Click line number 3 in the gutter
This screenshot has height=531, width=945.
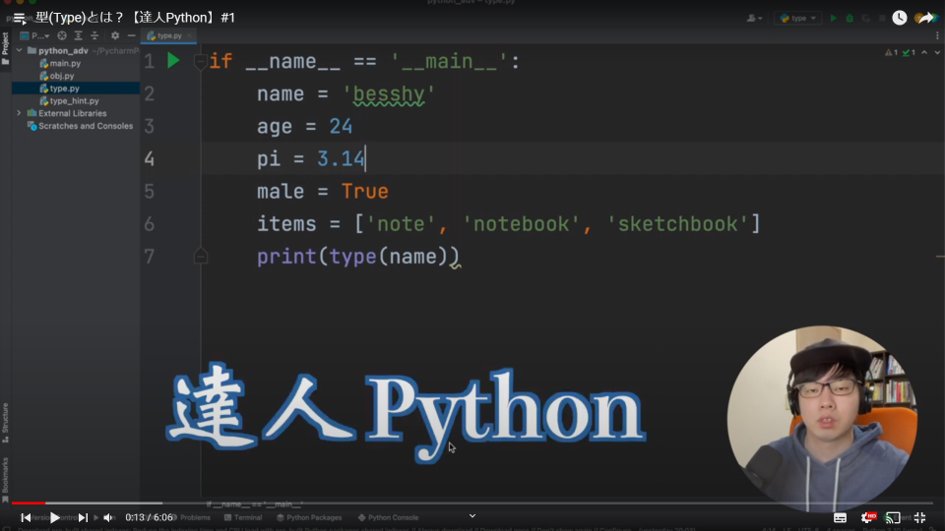click(x=149, y=127)
